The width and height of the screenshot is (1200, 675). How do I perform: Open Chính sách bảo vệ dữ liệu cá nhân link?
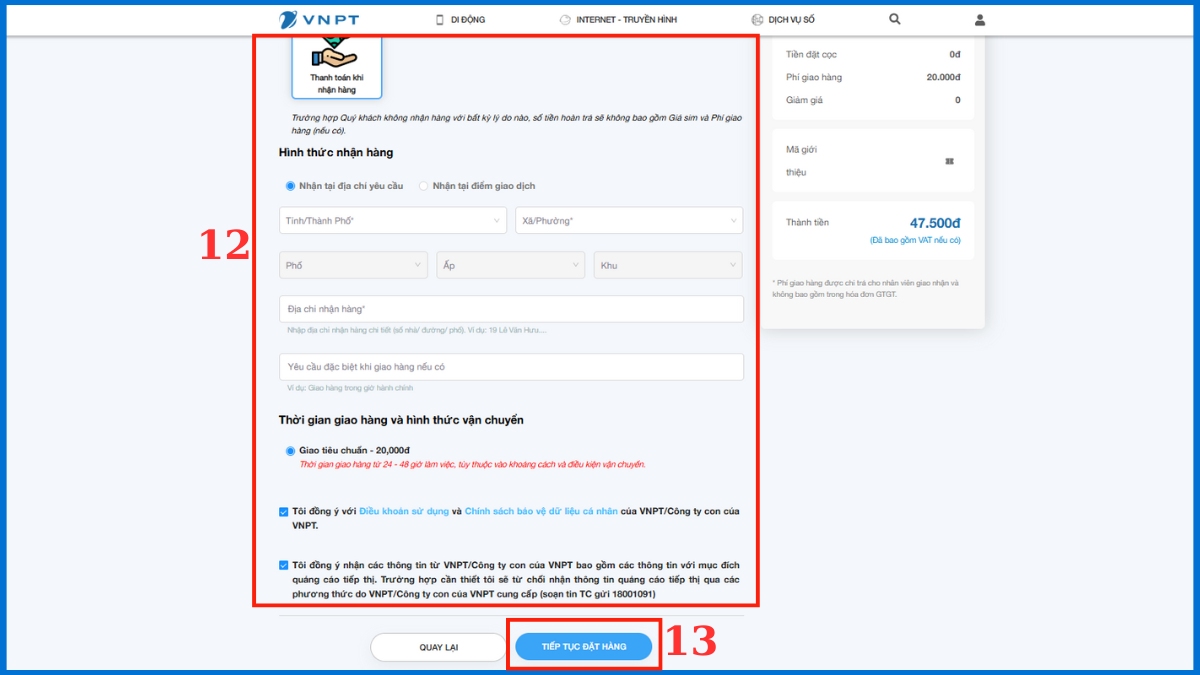coord(541,512)
